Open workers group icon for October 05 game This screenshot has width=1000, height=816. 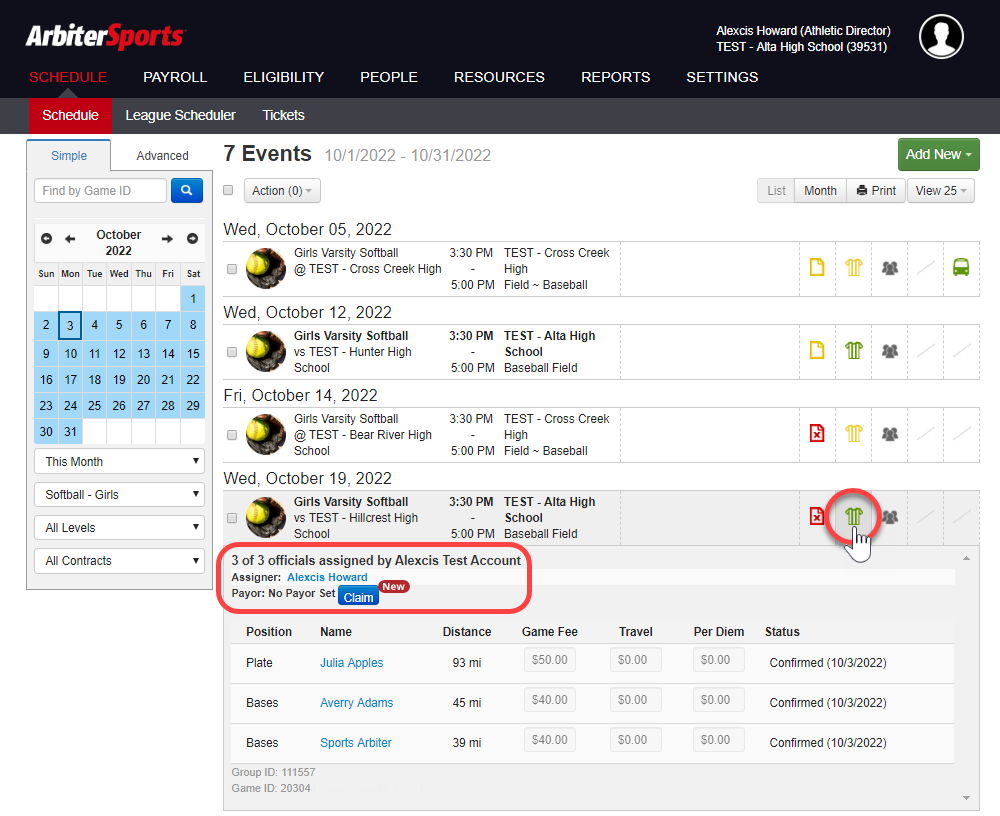tap(890, 268)
